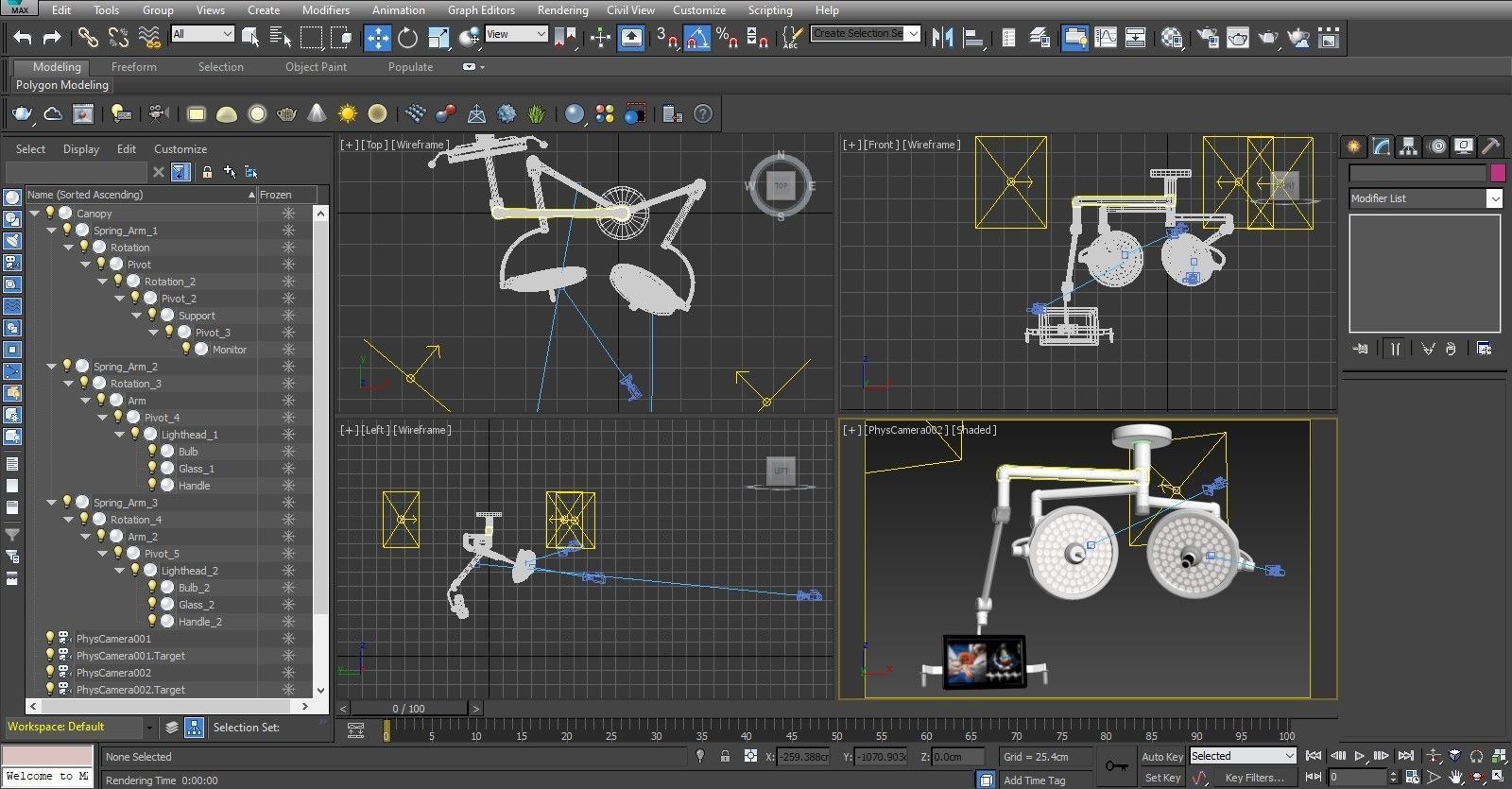This screenshot has width=1512, height=789.
Task: Switch to the Freeform ribbon tab
Action: [133, 67]
